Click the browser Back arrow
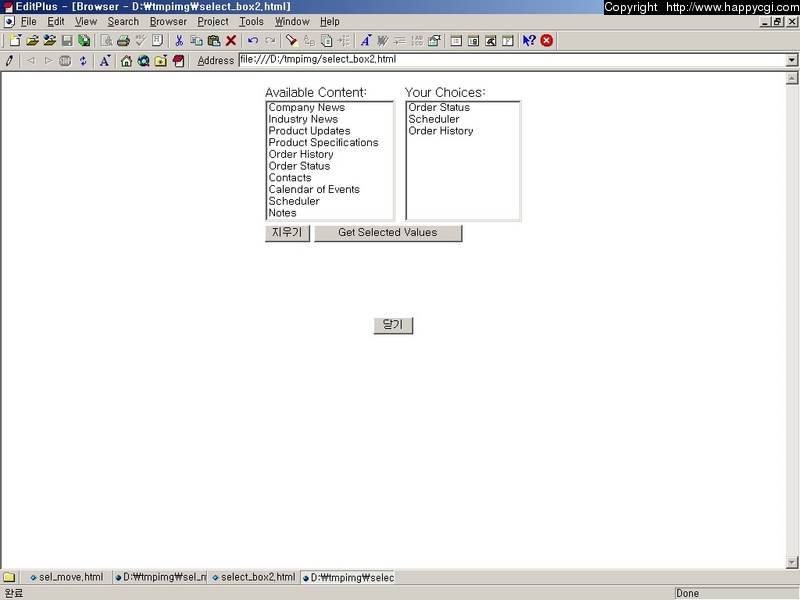The width and height of the screenshot is (800, 600). (x=31, y=61)
